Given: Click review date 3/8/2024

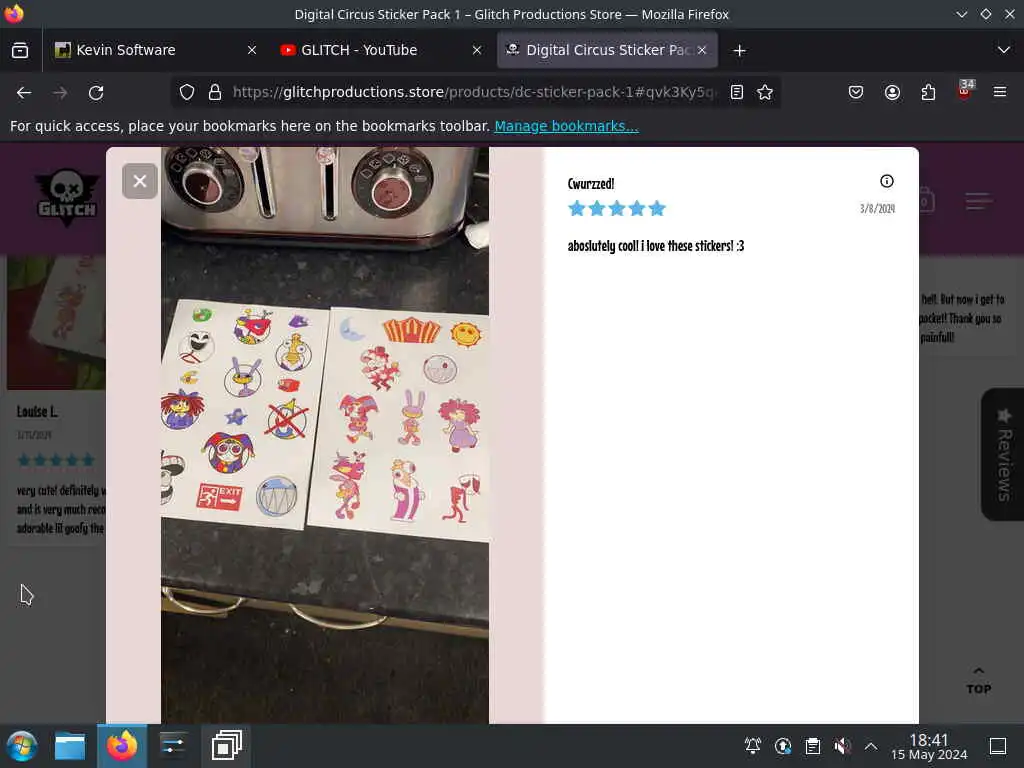Looking at the screenshot, I should tap(877, 208).
